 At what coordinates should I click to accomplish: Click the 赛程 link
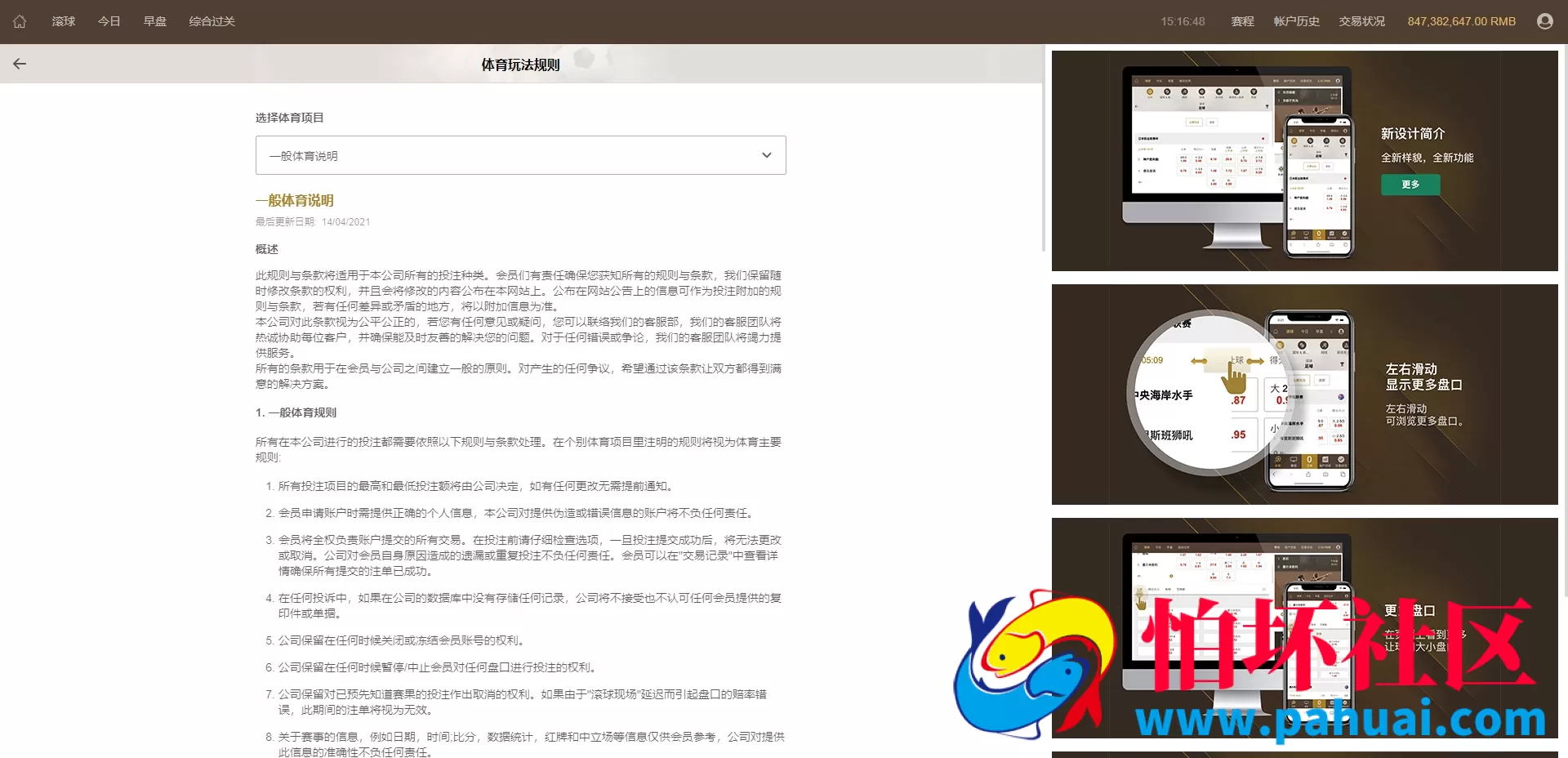click(1242, 21)
